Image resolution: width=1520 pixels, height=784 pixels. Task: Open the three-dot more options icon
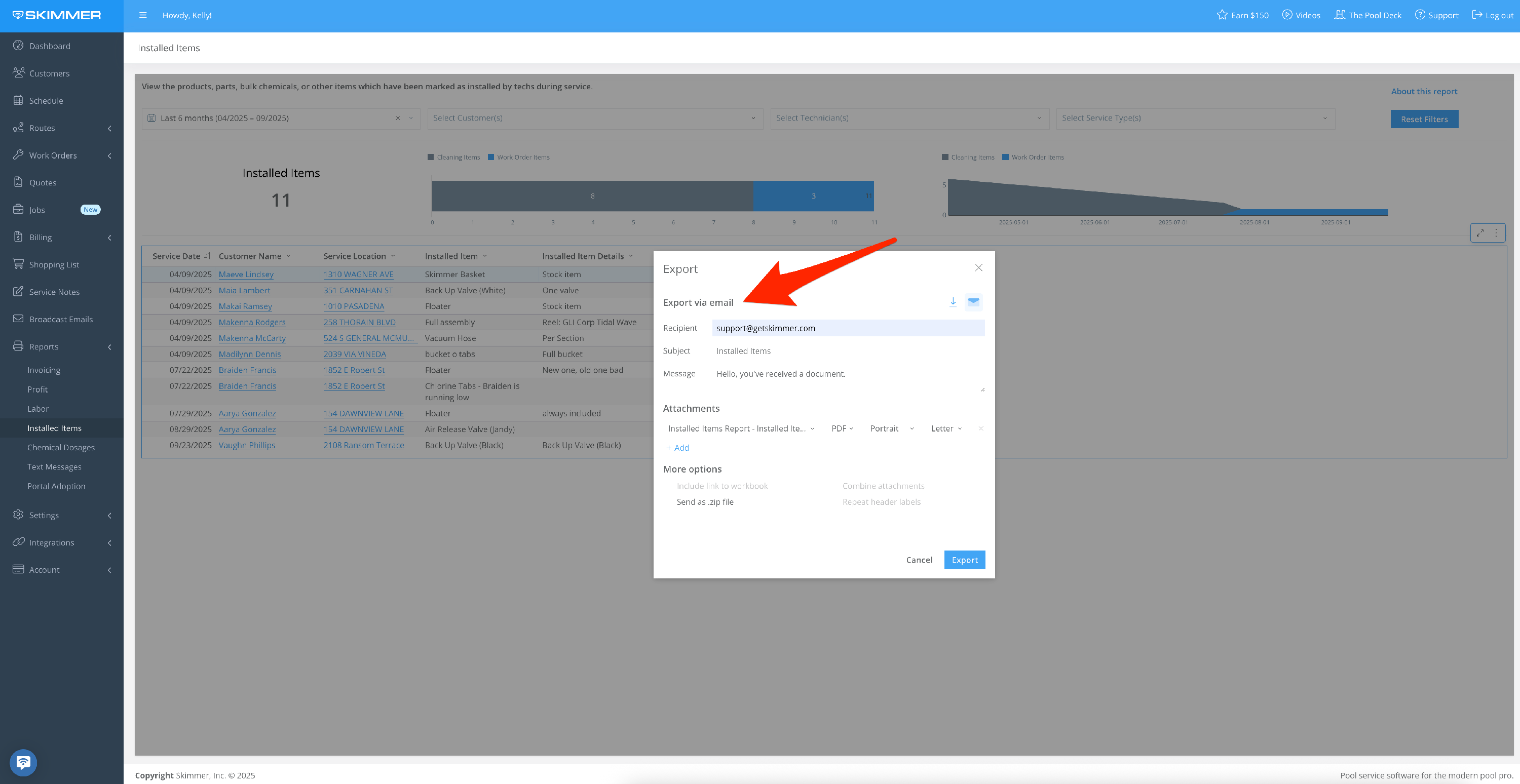click(1496, 233)
